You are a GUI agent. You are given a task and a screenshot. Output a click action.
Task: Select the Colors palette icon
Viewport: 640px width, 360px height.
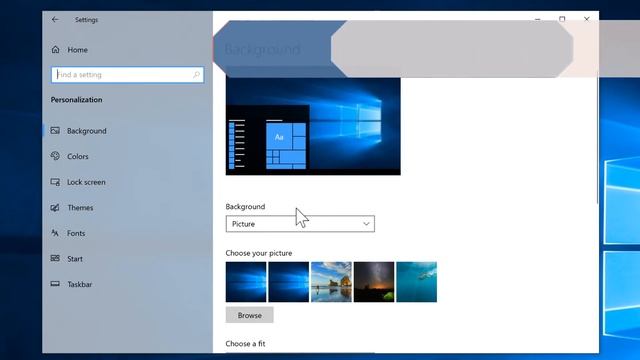(x=55, y=156)
